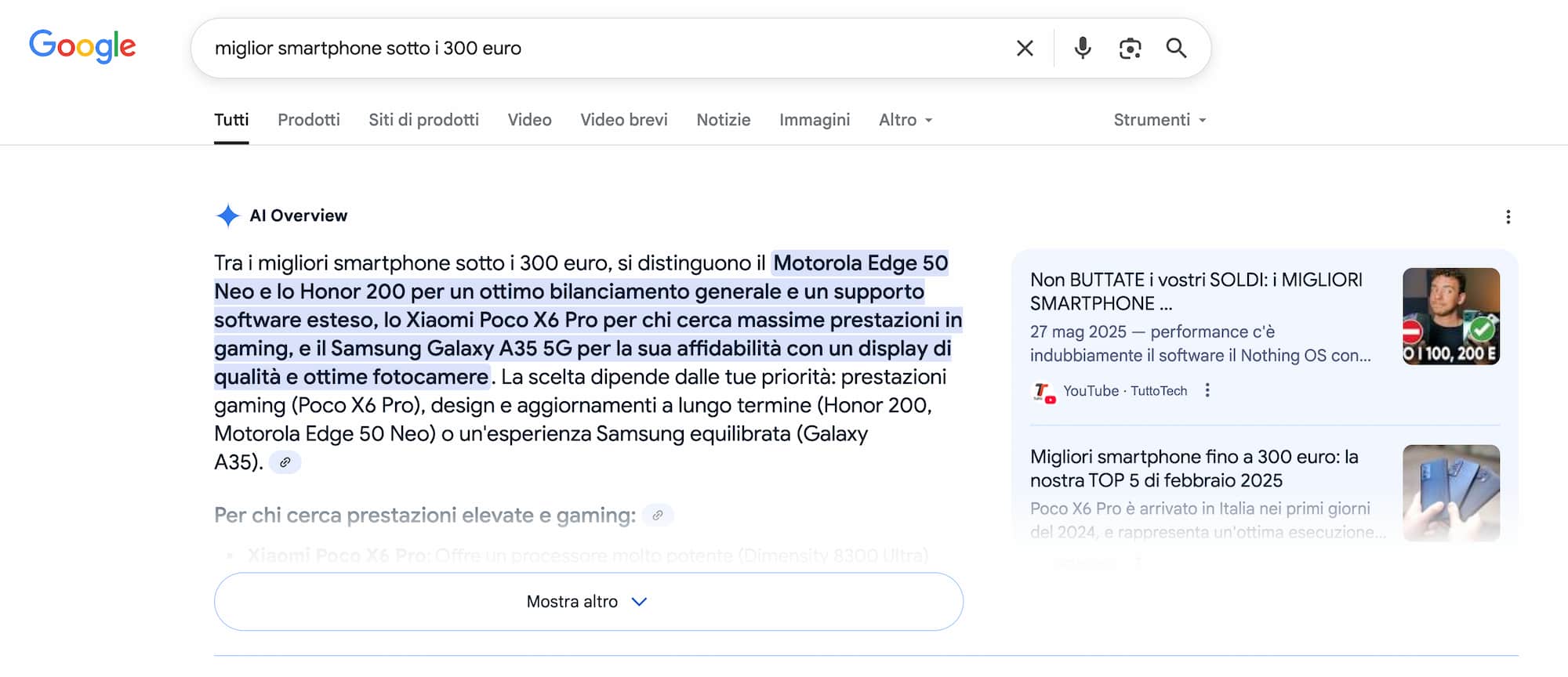Switch to the Immagini tab
The height and width of the screenshot is (677, 1568).
click(x=815, y=120)
